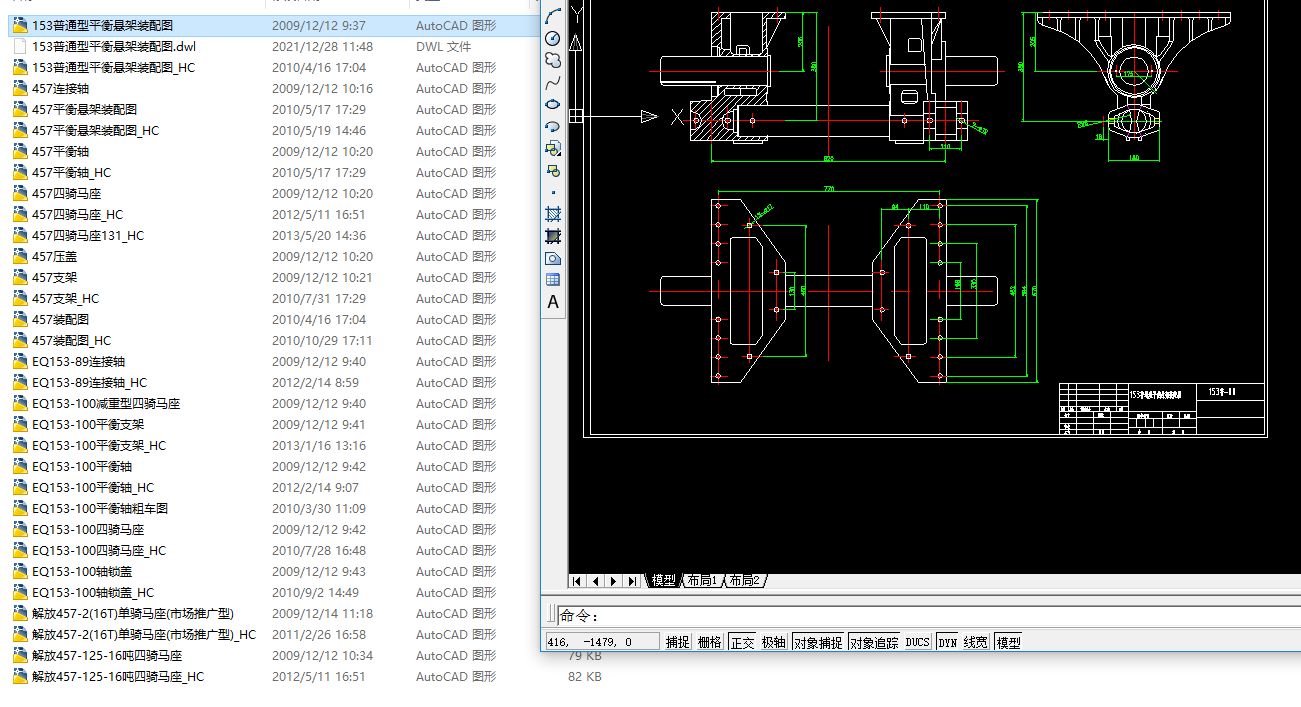Select the Circle drawing tool
The image size is (1301, 707).
click(553, 38)
